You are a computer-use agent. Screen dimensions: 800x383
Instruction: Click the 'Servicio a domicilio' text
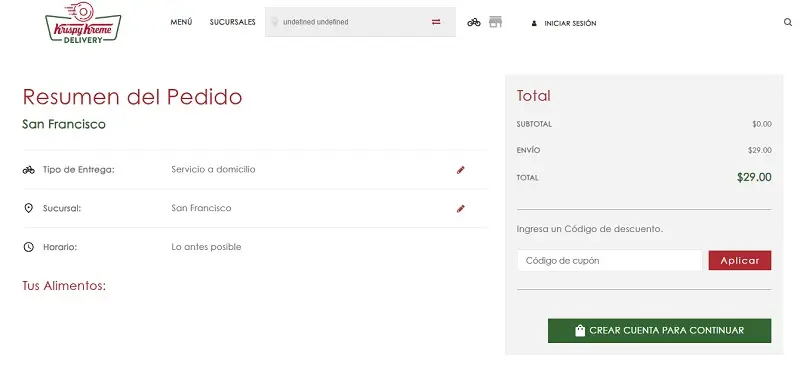tap(213, 169)
